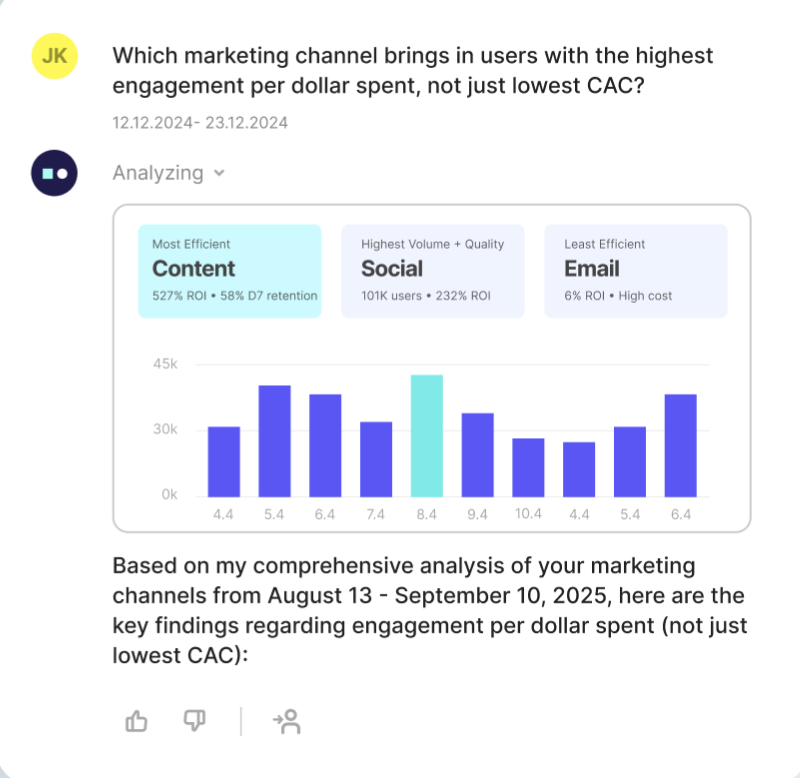Image resolution: width=800 pixels, height=778 pixels.
Task: Click the 10.4 chart bar
Action: pos(529,467)
